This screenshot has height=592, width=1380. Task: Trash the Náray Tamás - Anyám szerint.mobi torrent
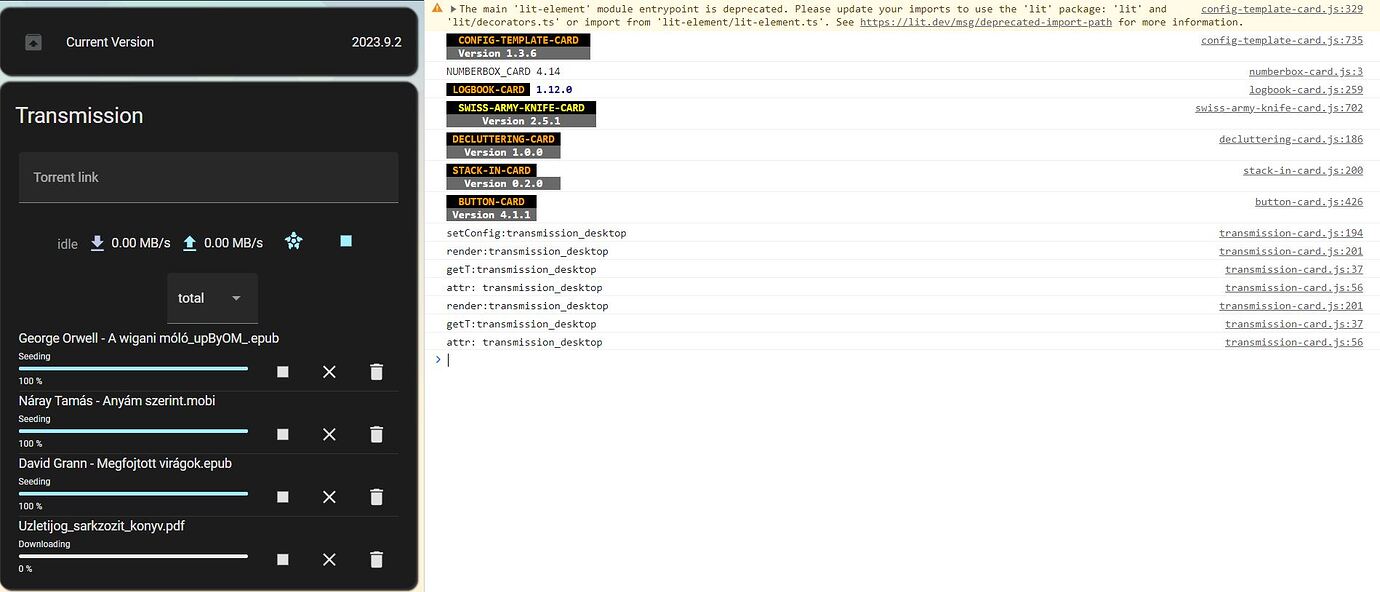376,434
